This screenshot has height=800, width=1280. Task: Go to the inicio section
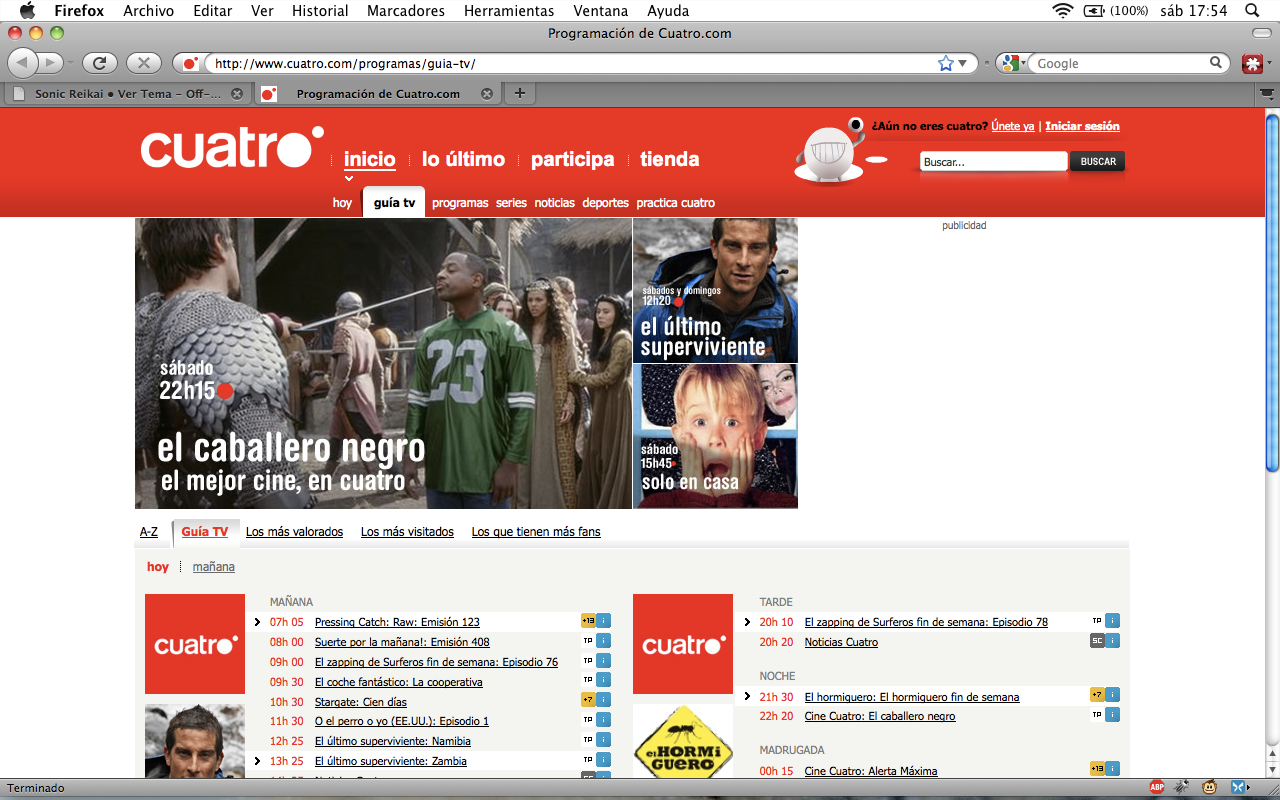(370, 159)
